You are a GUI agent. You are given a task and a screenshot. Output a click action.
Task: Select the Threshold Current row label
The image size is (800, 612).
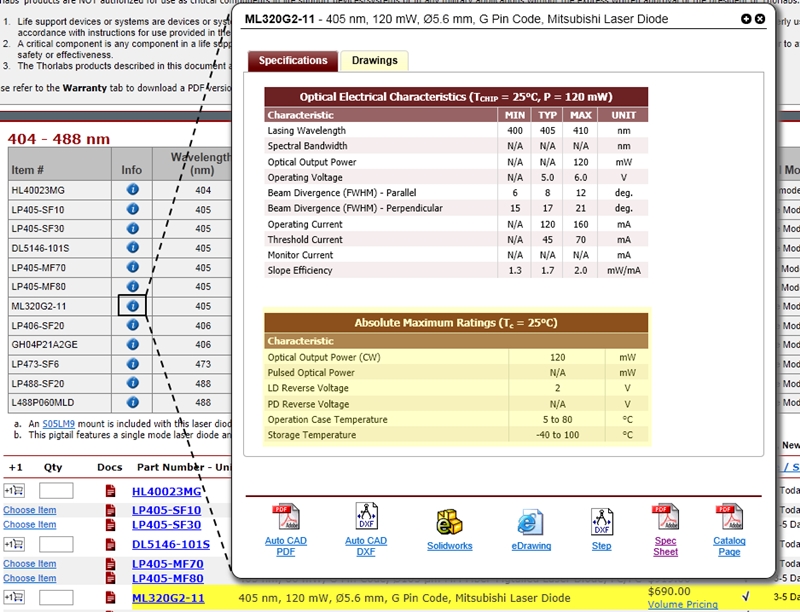[x=305, y=240]
